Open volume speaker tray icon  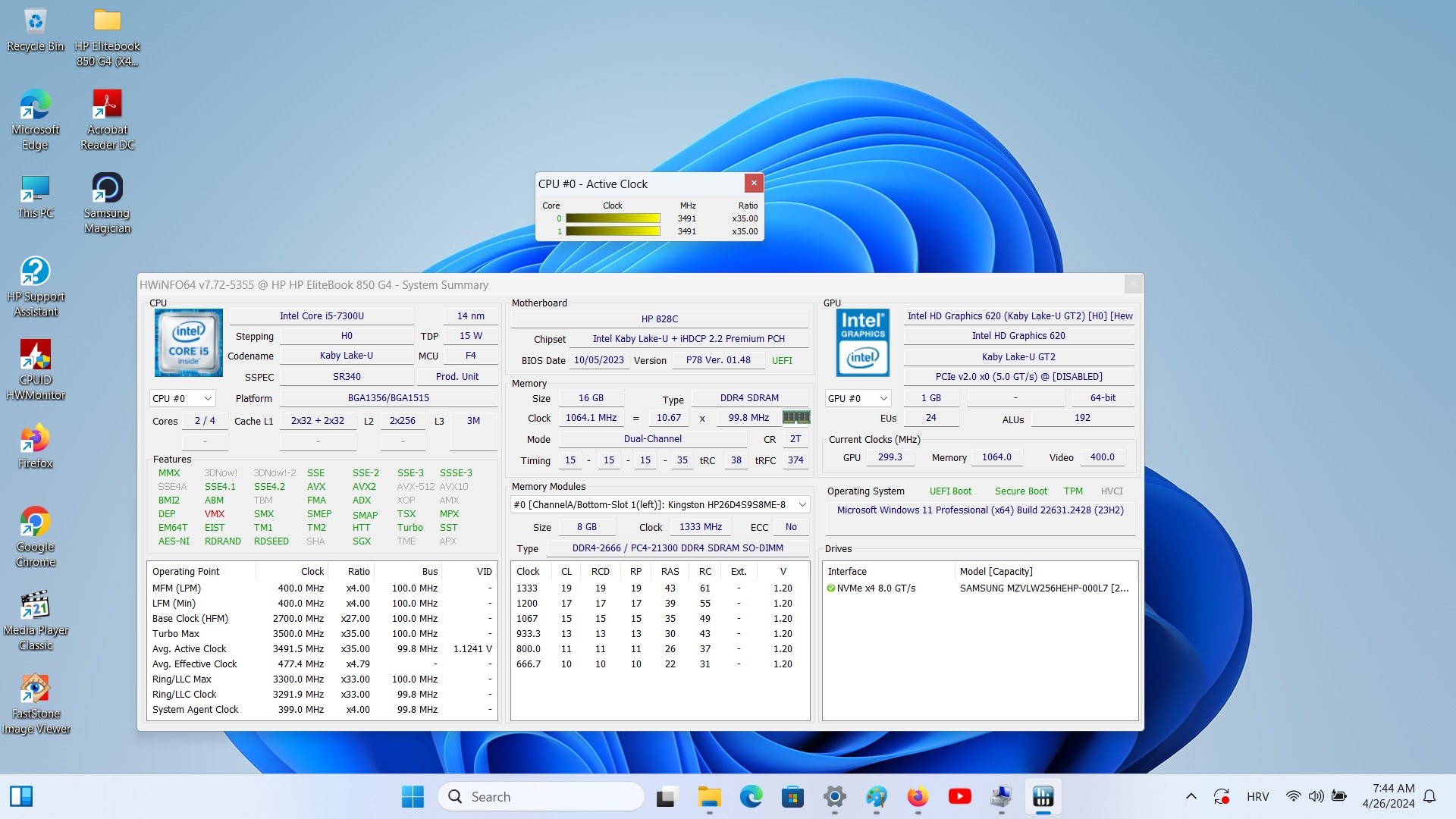tap(1316, 796)
